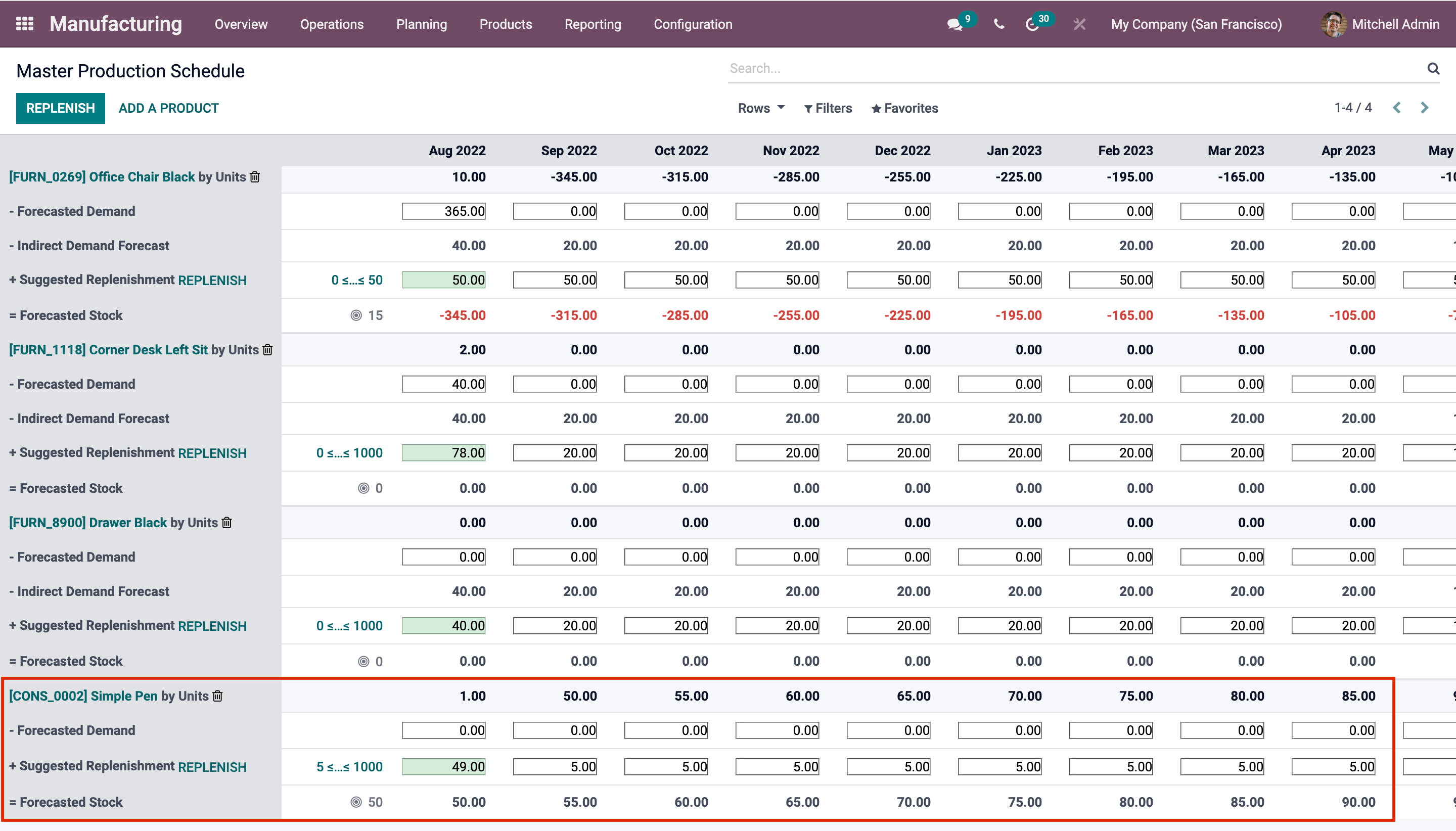Click the phone call icon
The height and width of the screenshot is (831, 1456).
pyautogui.click(x=999, y=25)
